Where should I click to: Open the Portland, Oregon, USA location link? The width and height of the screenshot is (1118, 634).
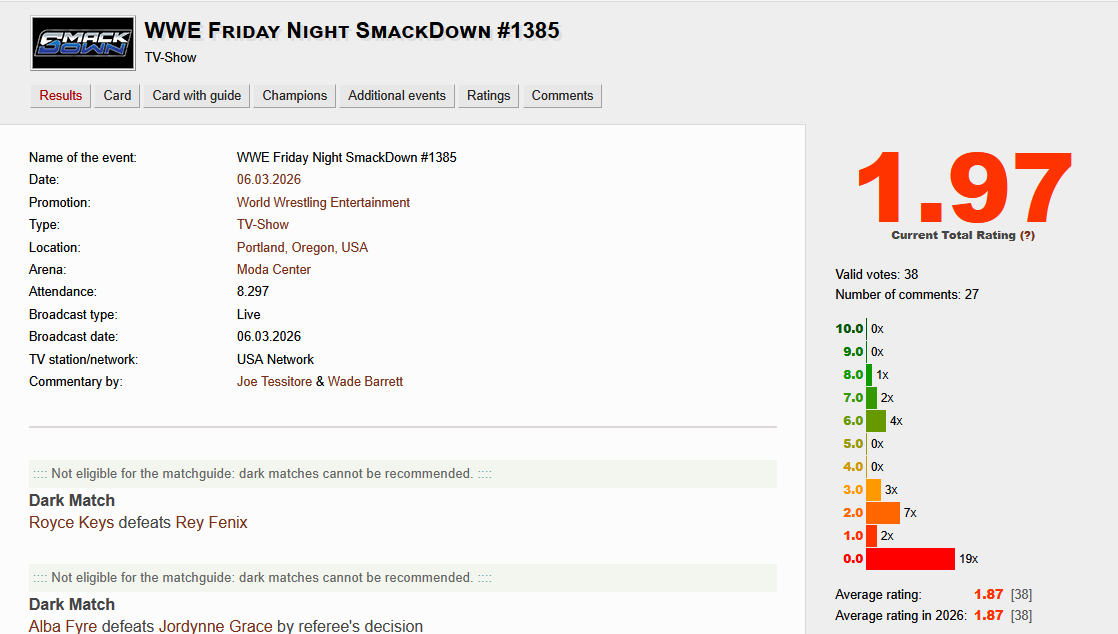(x=302, y=247)
